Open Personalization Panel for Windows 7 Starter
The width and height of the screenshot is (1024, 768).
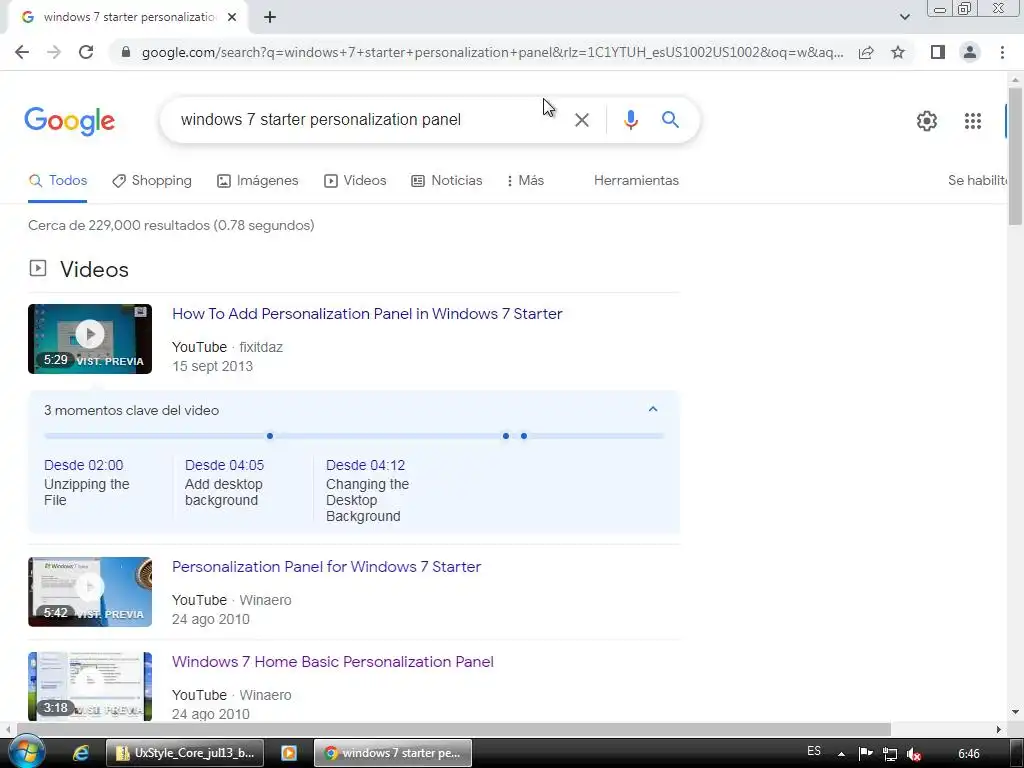[x=327, y=567]
